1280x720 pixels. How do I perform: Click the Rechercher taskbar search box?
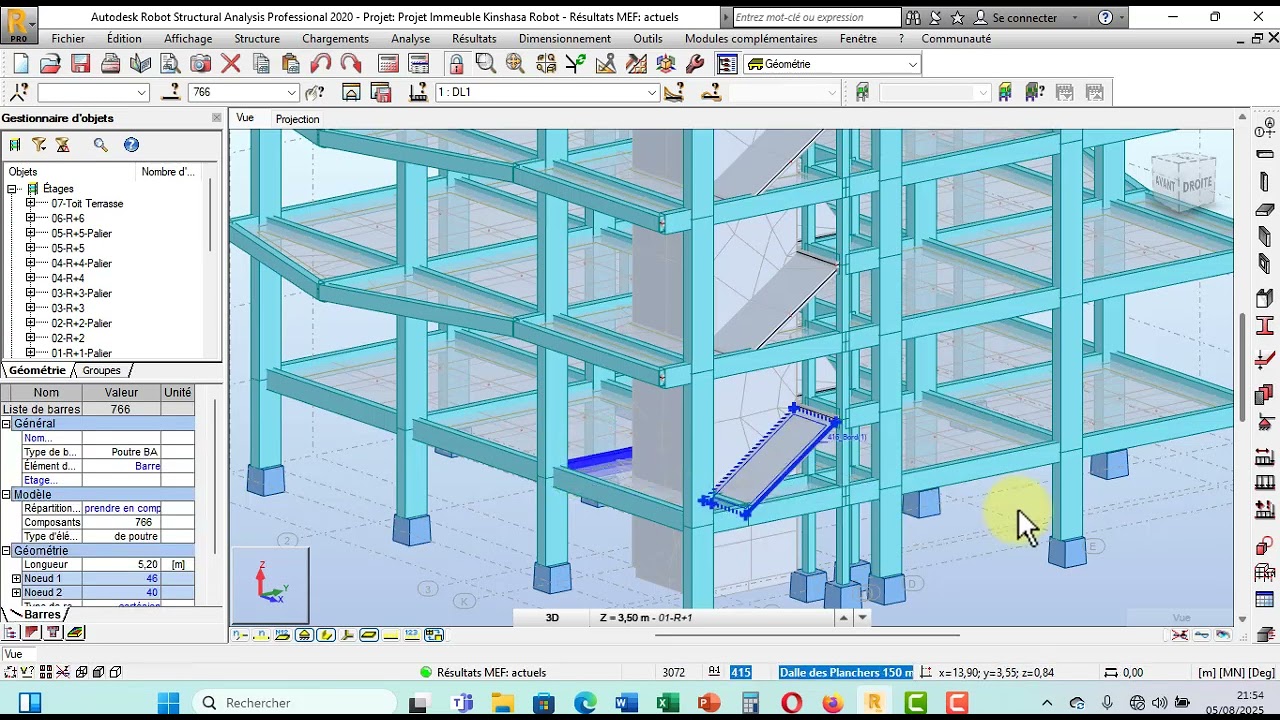point(294,703)
